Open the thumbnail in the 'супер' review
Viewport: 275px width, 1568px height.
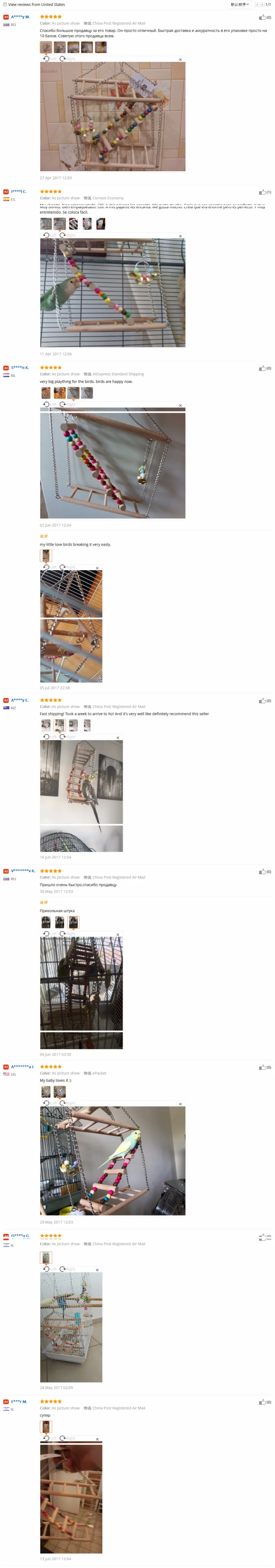click(46, 1426)
